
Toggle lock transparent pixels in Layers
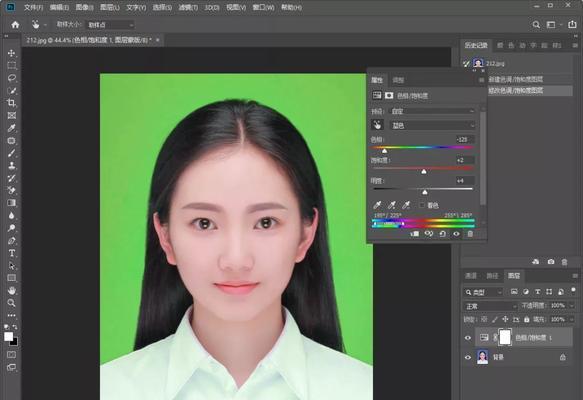tap(484, 319)
